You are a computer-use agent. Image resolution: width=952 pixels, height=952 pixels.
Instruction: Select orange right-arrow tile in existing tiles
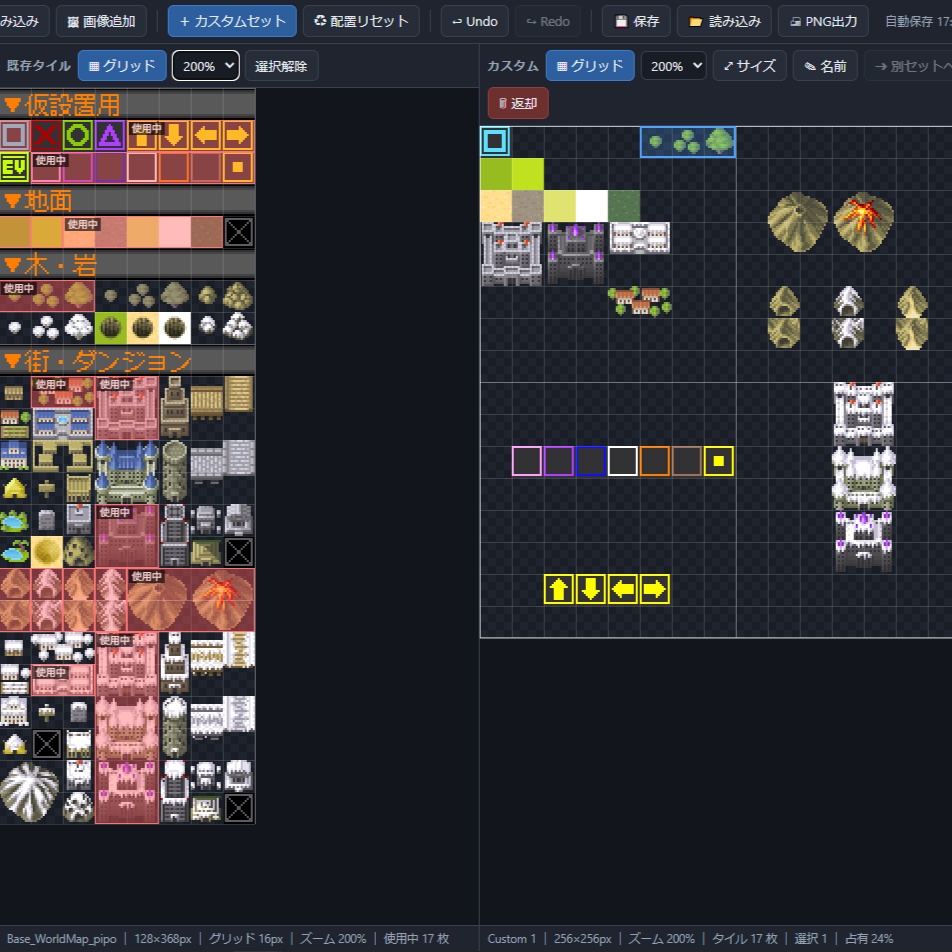[x=238, y=135]
